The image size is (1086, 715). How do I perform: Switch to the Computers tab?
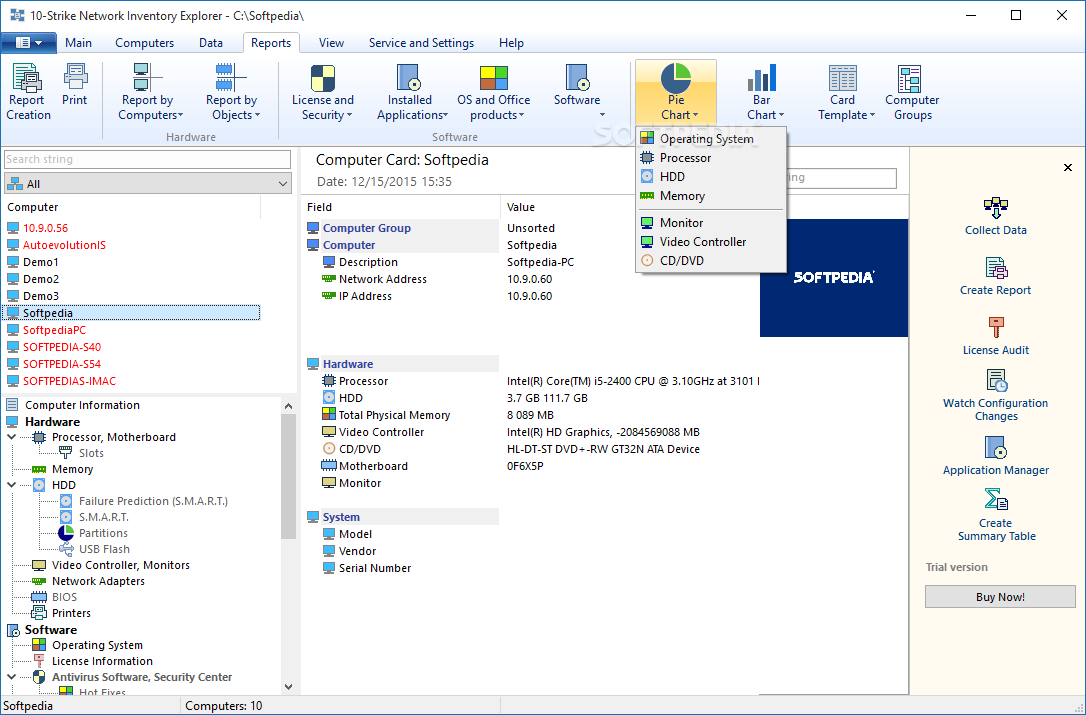pyautogui.click(x=145, y=43)
